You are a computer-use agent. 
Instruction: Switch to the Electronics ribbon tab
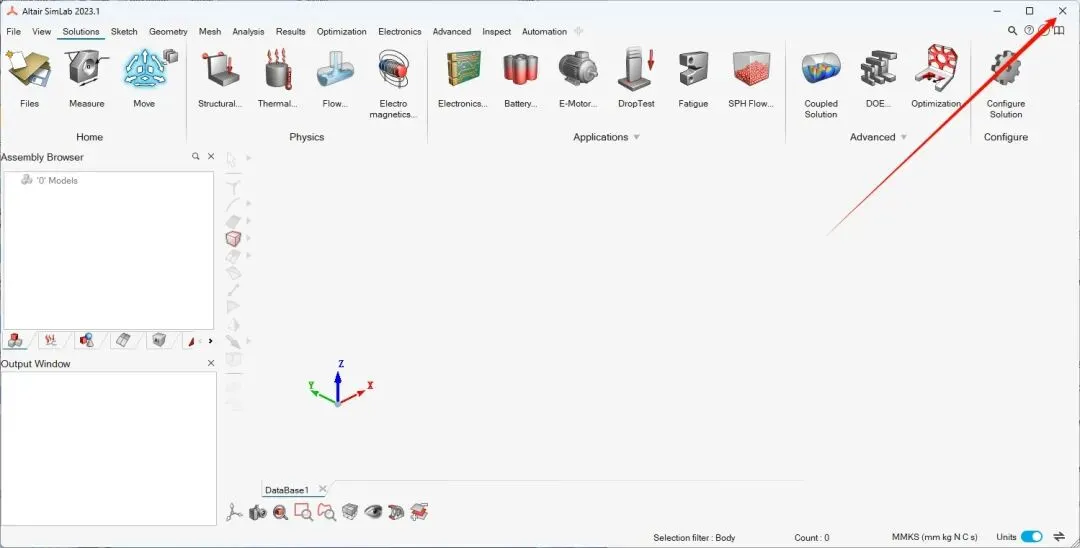pos(399,32)
